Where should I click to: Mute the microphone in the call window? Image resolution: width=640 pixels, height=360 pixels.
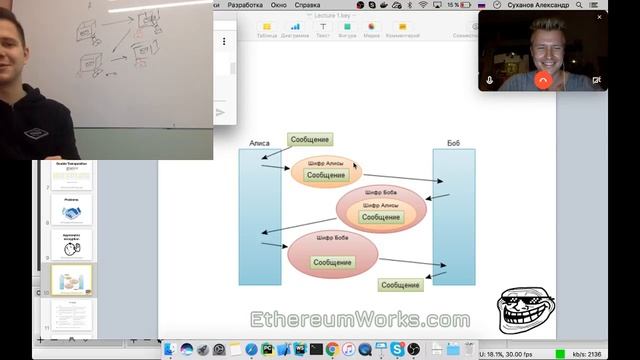(489, 80)
